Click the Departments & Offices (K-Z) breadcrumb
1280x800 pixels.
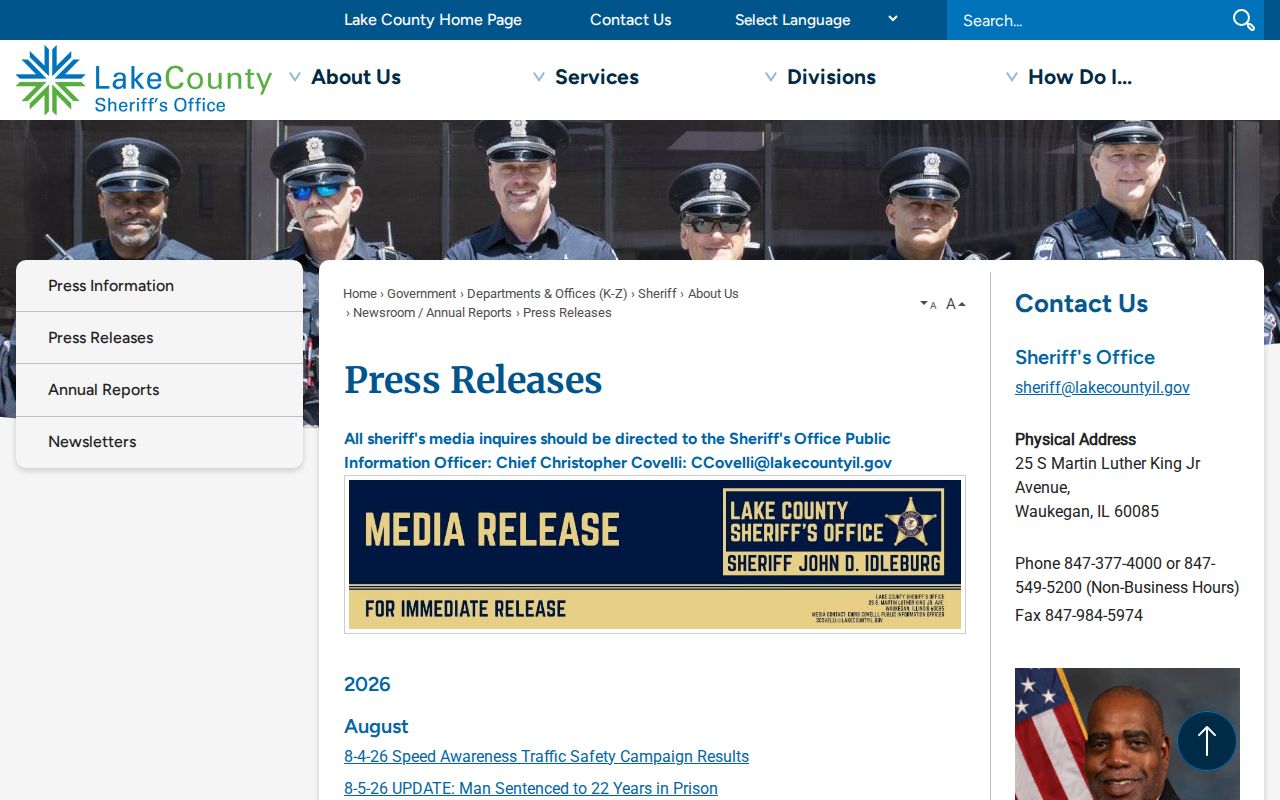click(x=547, y=294)
